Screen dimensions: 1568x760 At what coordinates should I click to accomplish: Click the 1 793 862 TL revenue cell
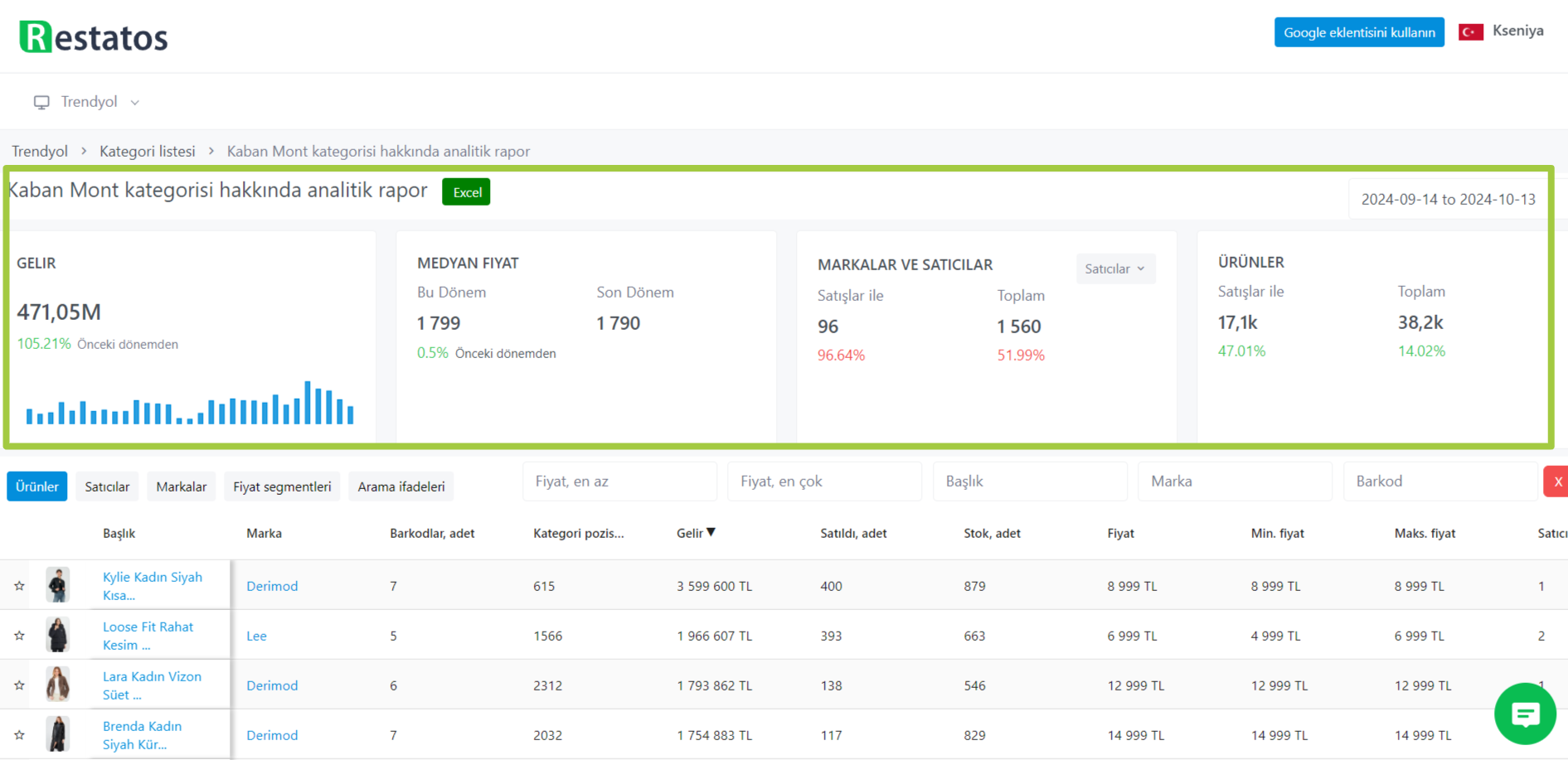pos(714,685)
